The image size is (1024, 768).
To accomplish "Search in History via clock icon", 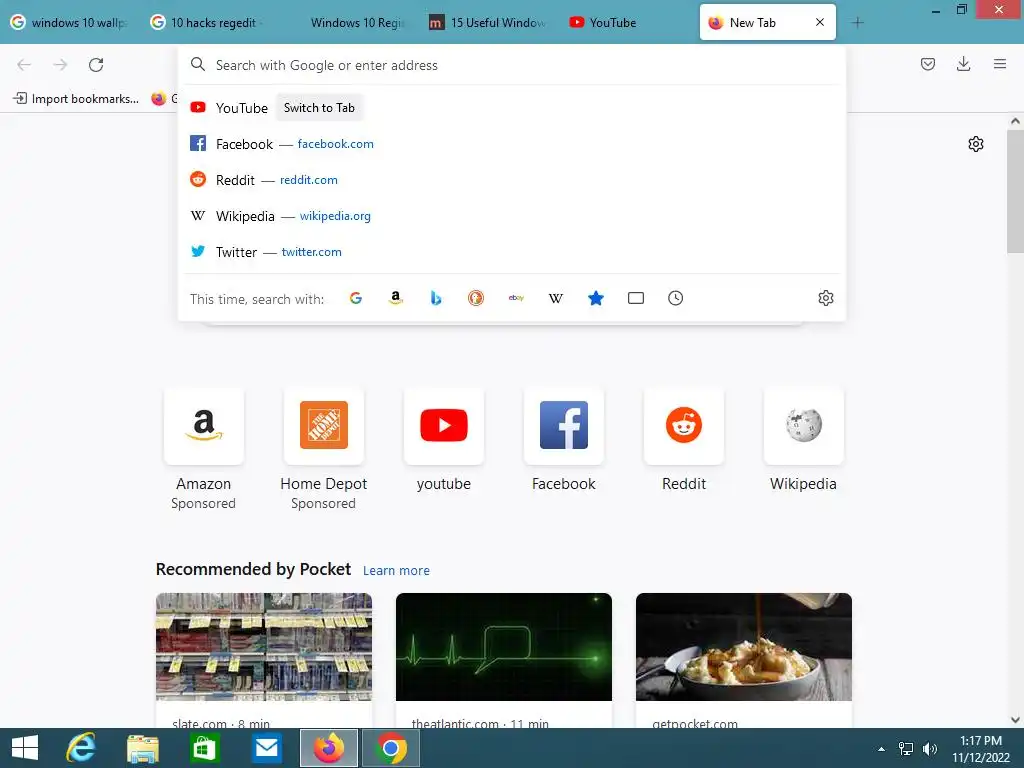I will [675, 298].
